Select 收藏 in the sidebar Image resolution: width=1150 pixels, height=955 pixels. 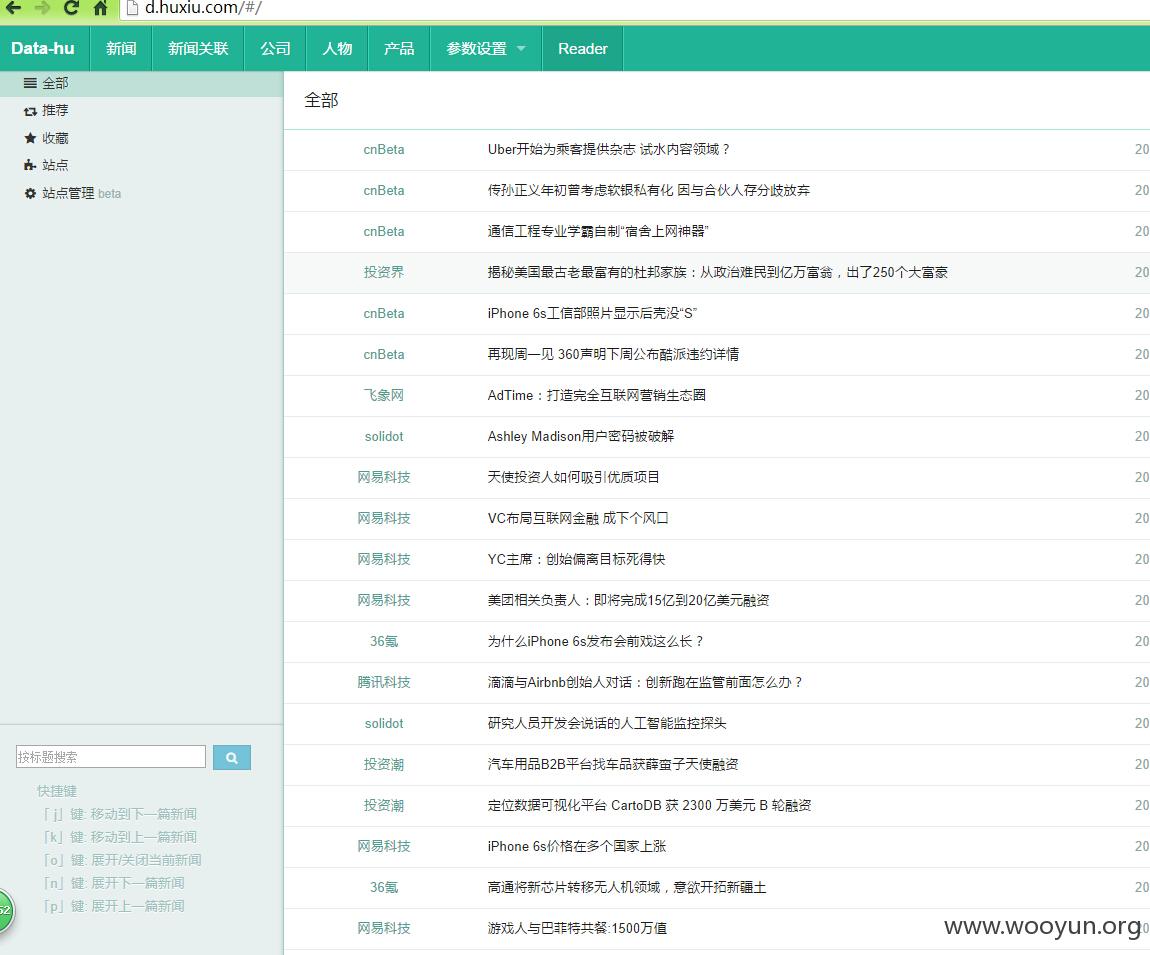click(55, 138)
